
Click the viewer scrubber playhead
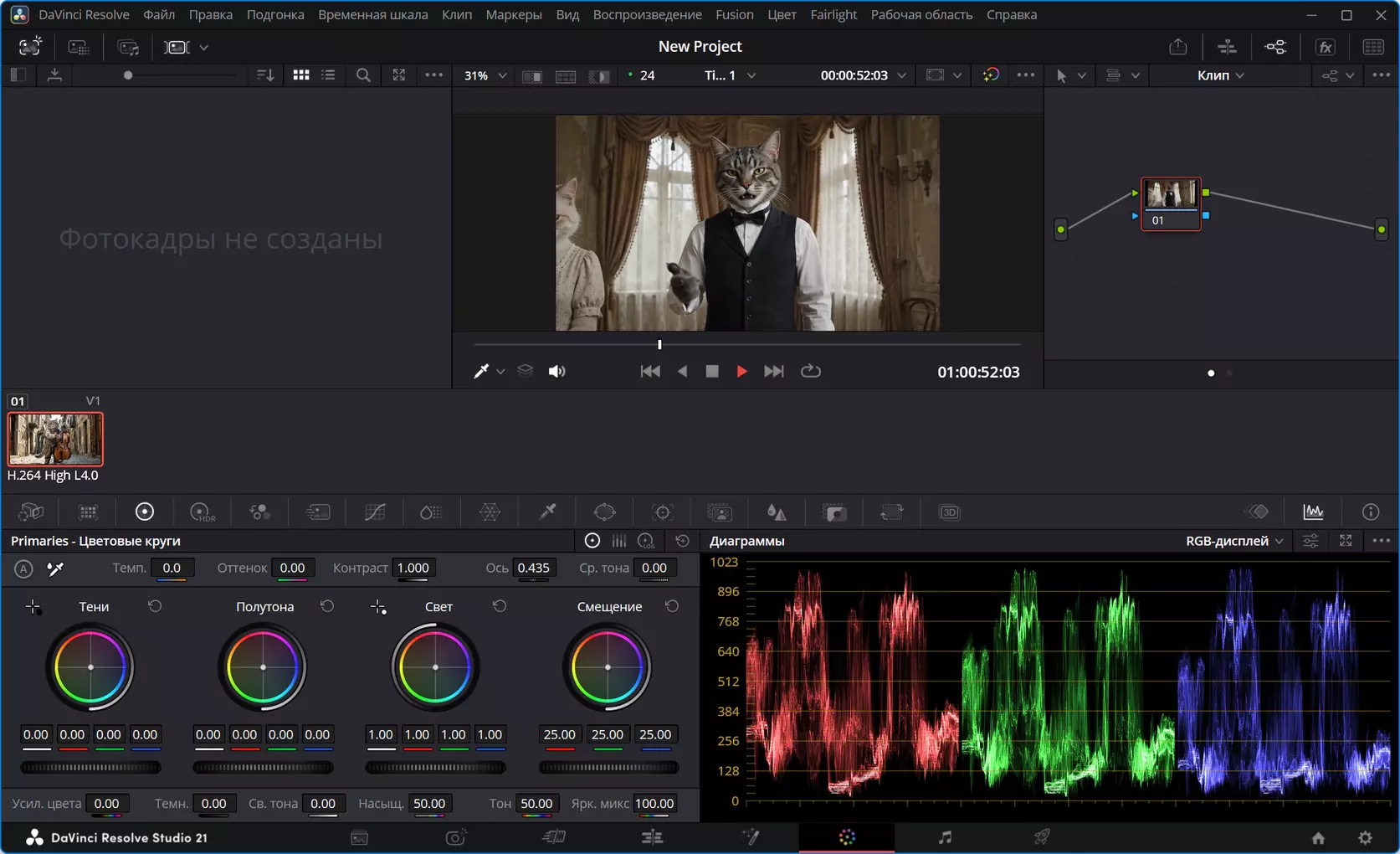tap(659, 344)
